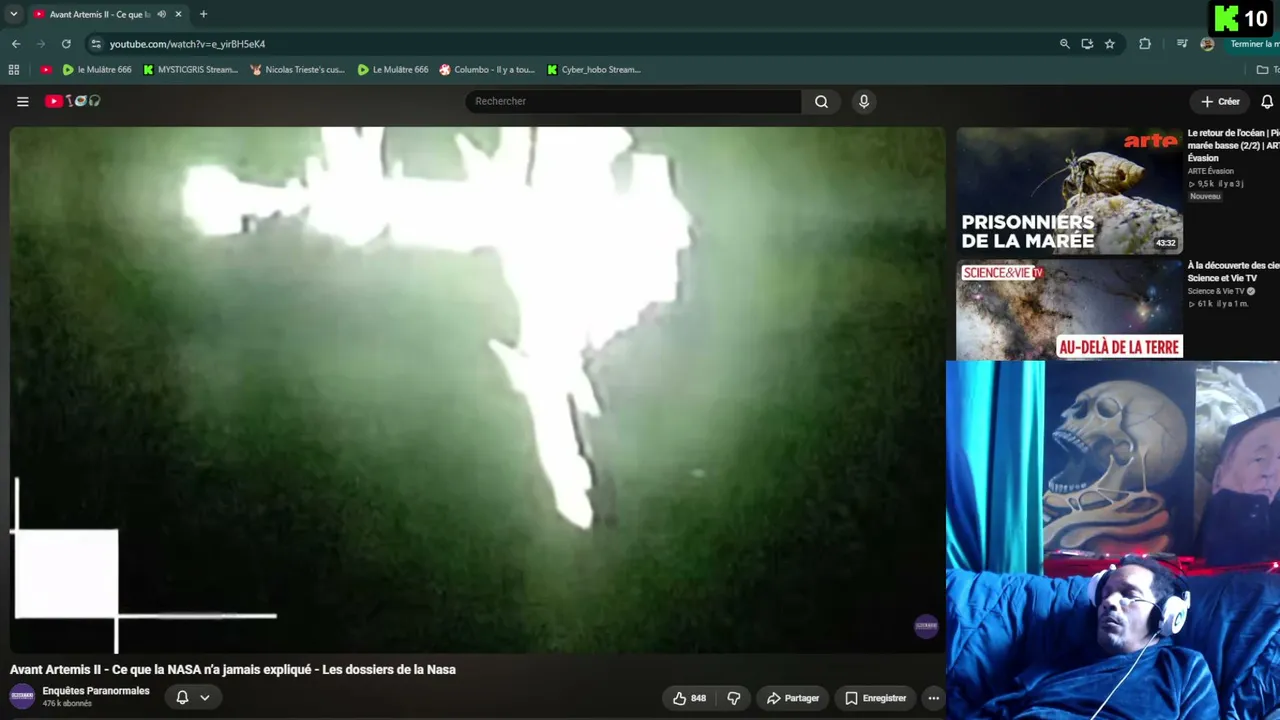This screenshot has height=720, width=1280.
Task: Open the browser extensions puzzle icon
Action: coord(1145,44)
